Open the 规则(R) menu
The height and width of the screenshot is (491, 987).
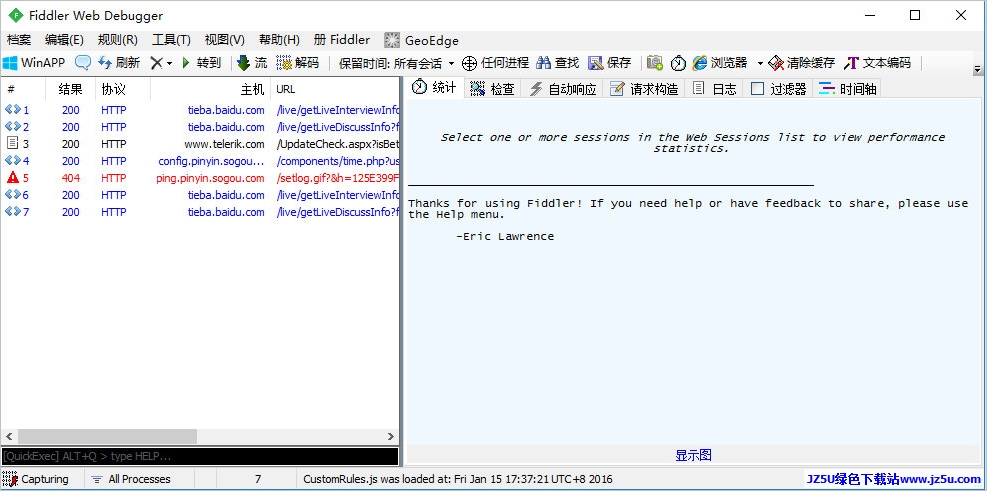(118, 40)
